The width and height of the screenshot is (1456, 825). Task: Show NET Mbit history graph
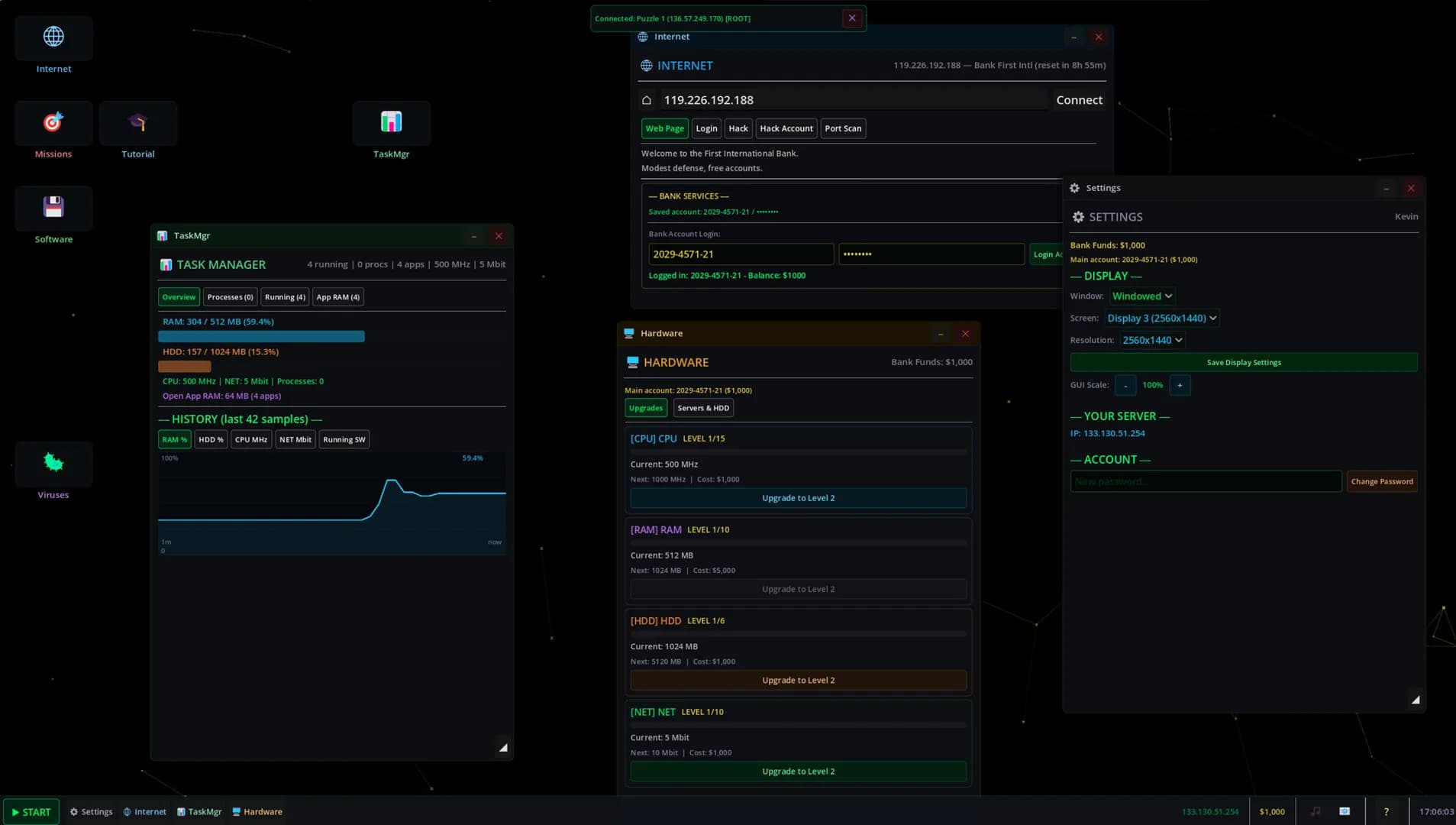[295, 439]
